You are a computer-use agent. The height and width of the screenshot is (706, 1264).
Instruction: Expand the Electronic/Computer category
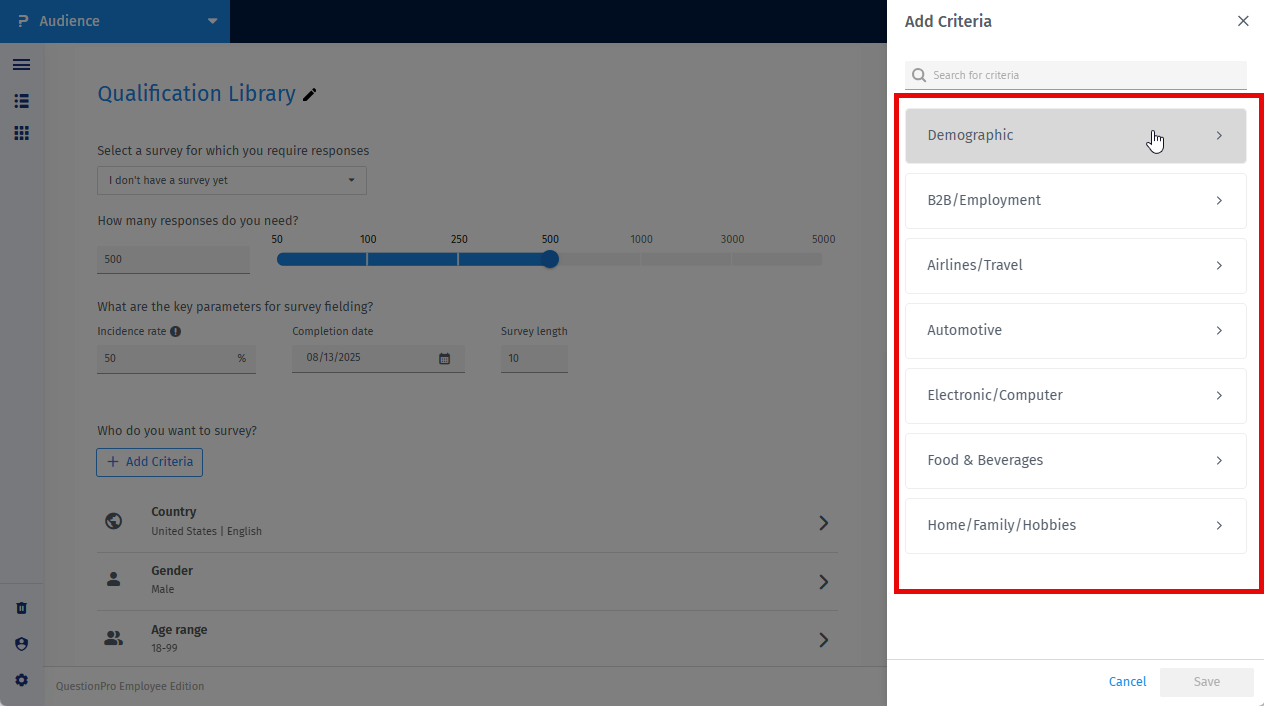(x=1076, y=396)
